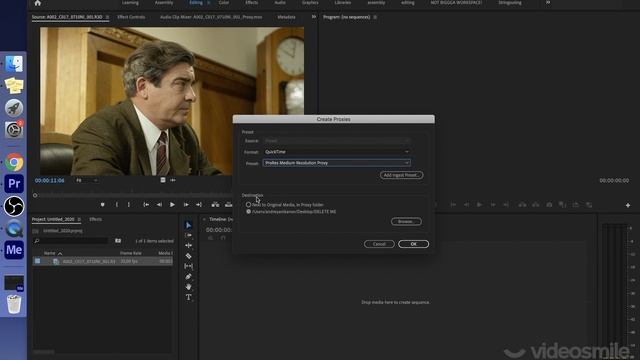Go to In point in Source monitor
Viewport: 640px width, 360px height.
coord(146,204)
